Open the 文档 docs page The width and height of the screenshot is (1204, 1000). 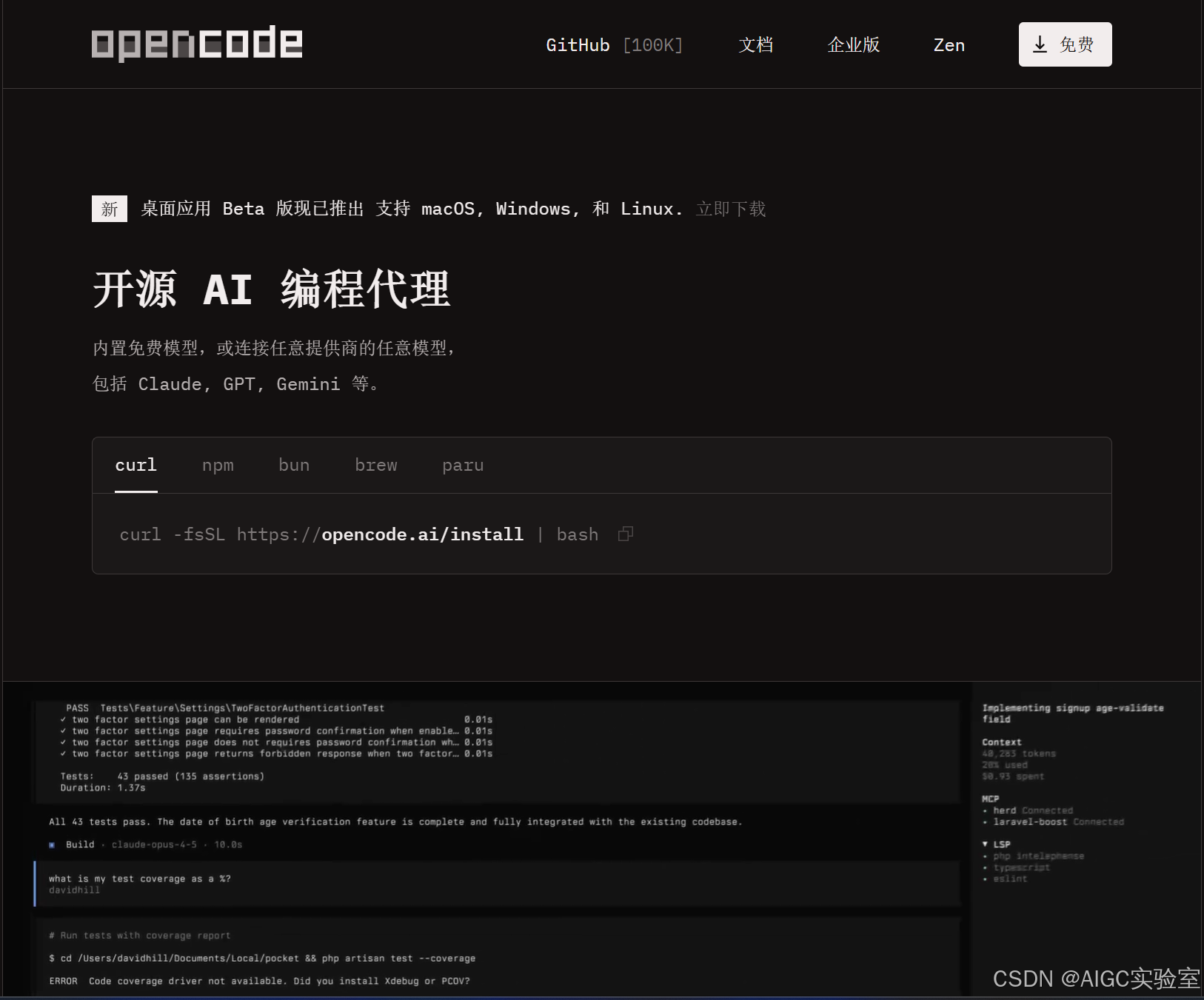click(756, 45)
